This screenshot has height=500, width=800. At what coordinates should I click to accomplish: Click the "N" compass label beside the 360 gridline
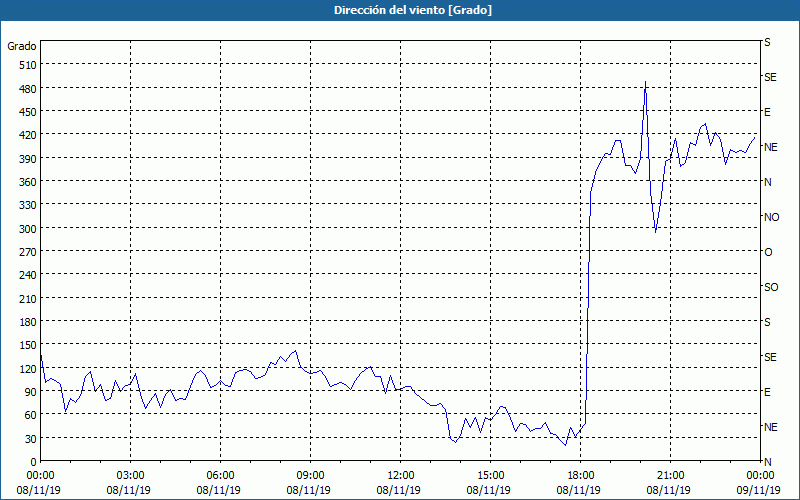[x=767, y=182]
